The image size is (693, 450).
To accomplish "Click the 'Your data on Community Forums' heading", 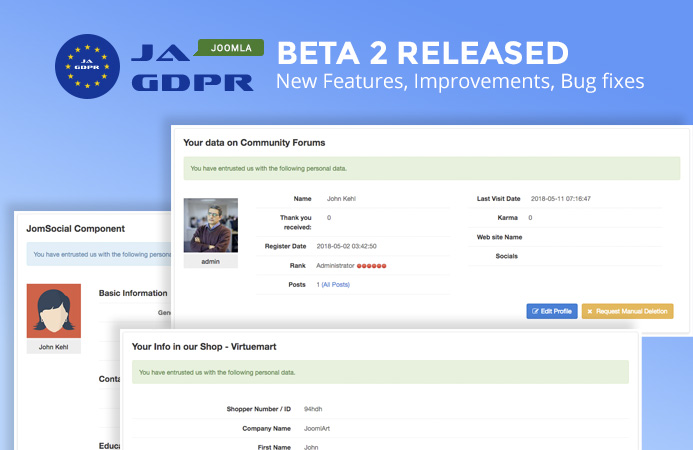I will tap(254, 143).
